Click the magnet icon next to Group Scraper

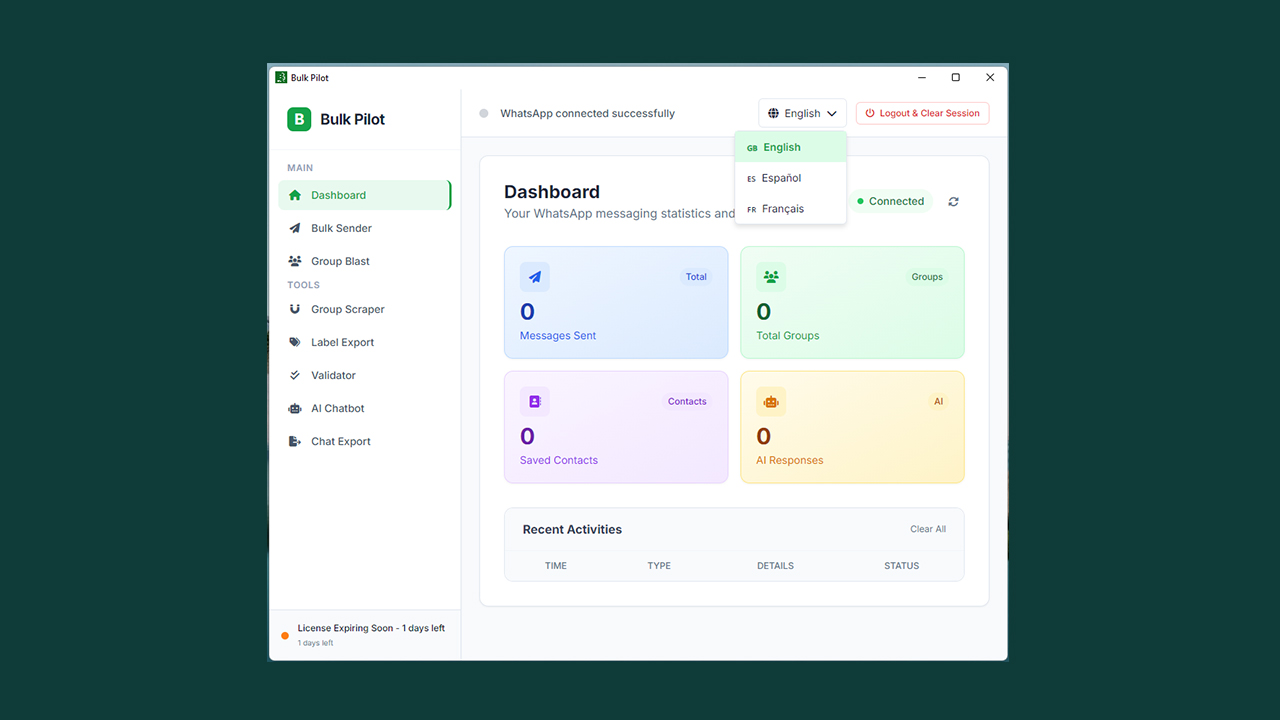coord(294,309)
